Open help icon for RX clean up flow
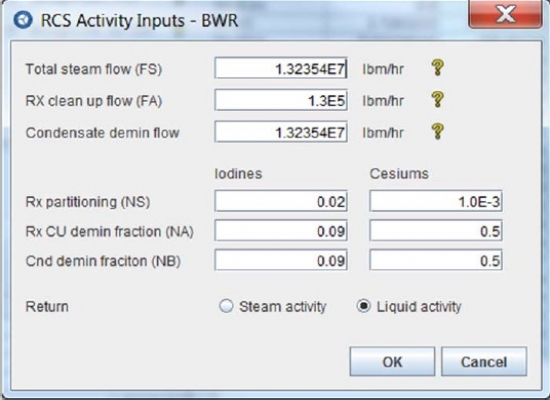This screenshot has height=400, width=550. point(437,100)
